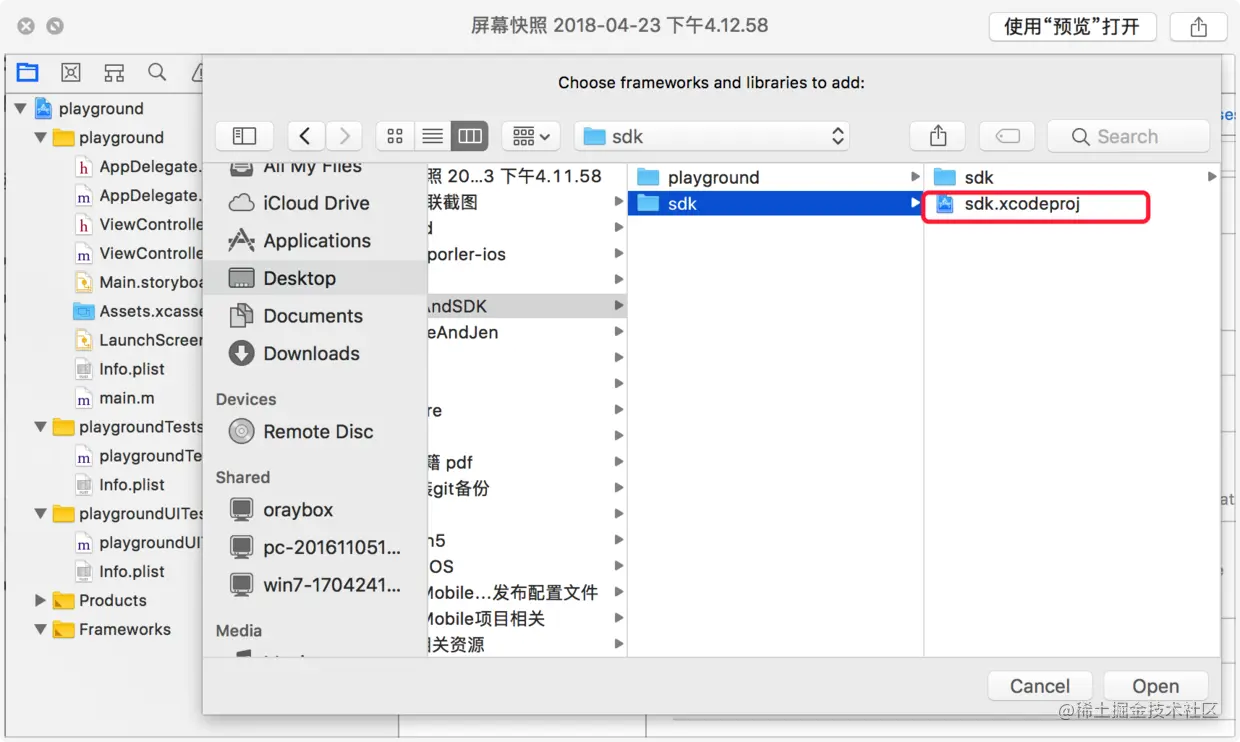The image size is (1240, 742).
Task: Collapse the playgroundUITests group
Action: pyautogui.click(x=41, y=514)
